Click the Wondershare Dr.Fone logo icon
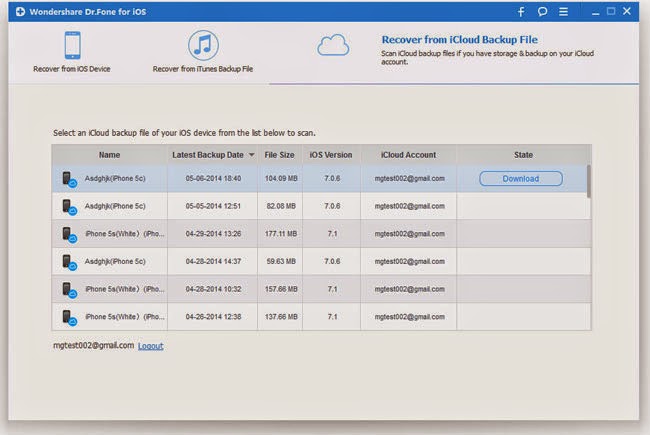The width and height of the screenshot is (650, 435). pyautogui.click(x=20, y=12)
